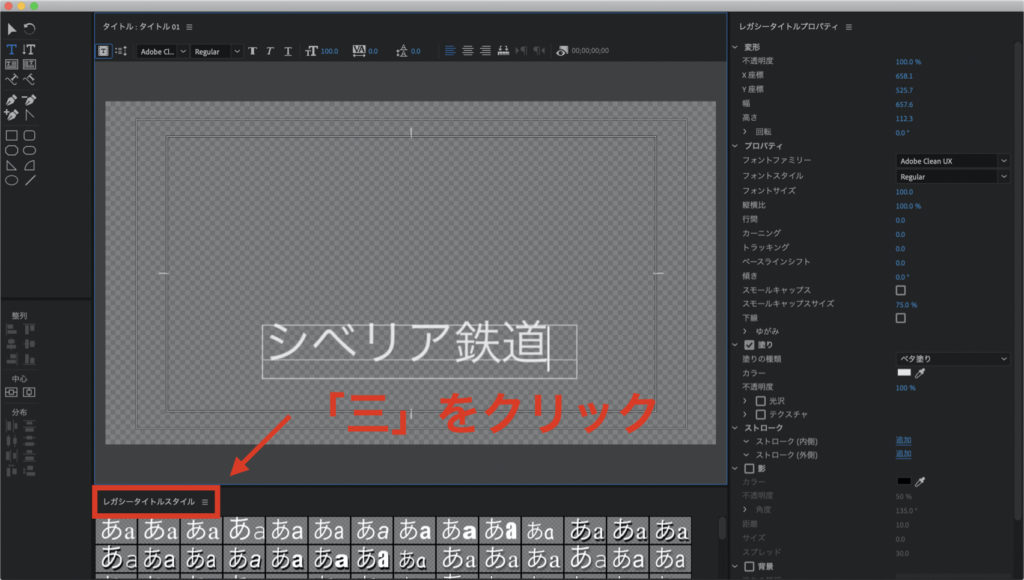Screen dimensions: 1024x580
Task: Click the フォントサイズ 100.0 value in properties
Action: (904, 192)
